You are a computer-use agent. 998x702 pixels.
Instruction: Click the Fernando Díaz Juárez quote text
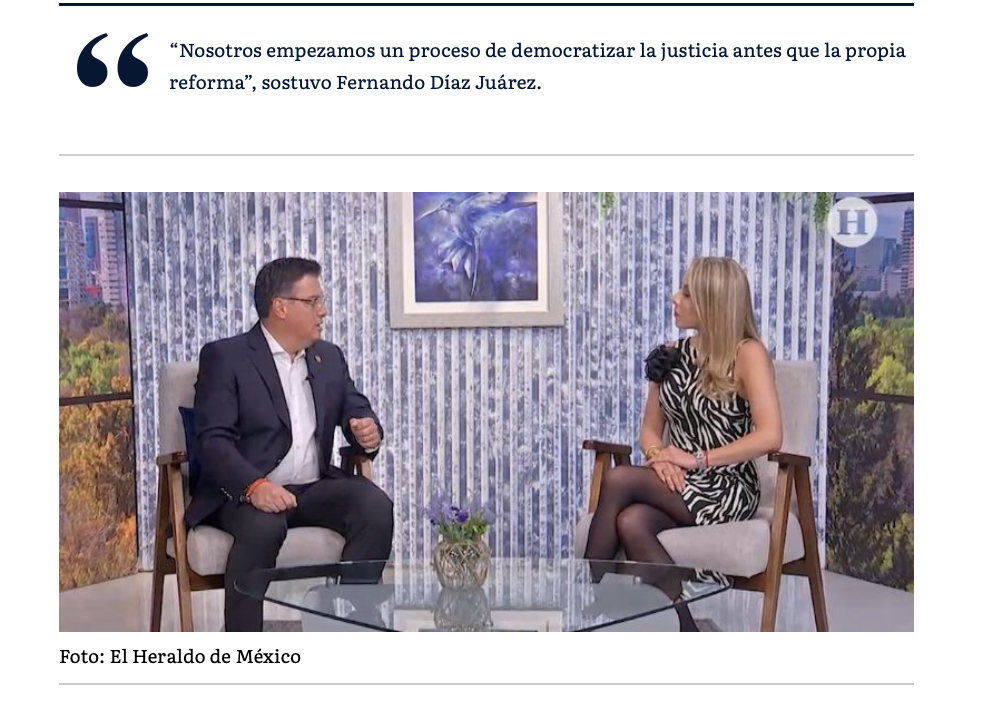(537, 66)
